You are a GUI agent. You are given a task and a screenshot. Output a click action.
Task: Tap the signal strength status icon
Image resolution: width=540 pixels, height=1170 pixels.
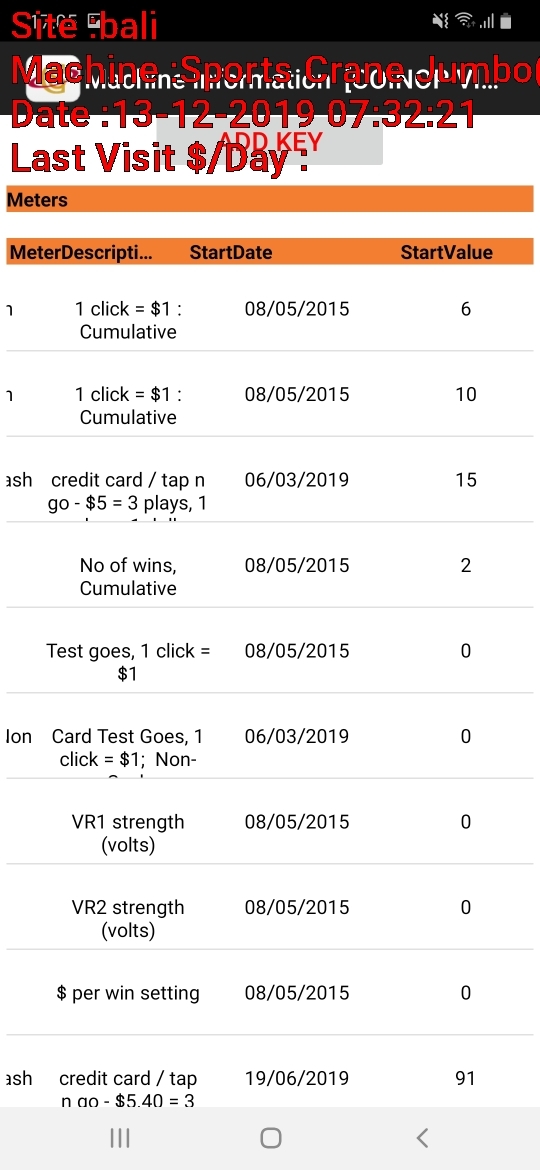click(486, 21)
